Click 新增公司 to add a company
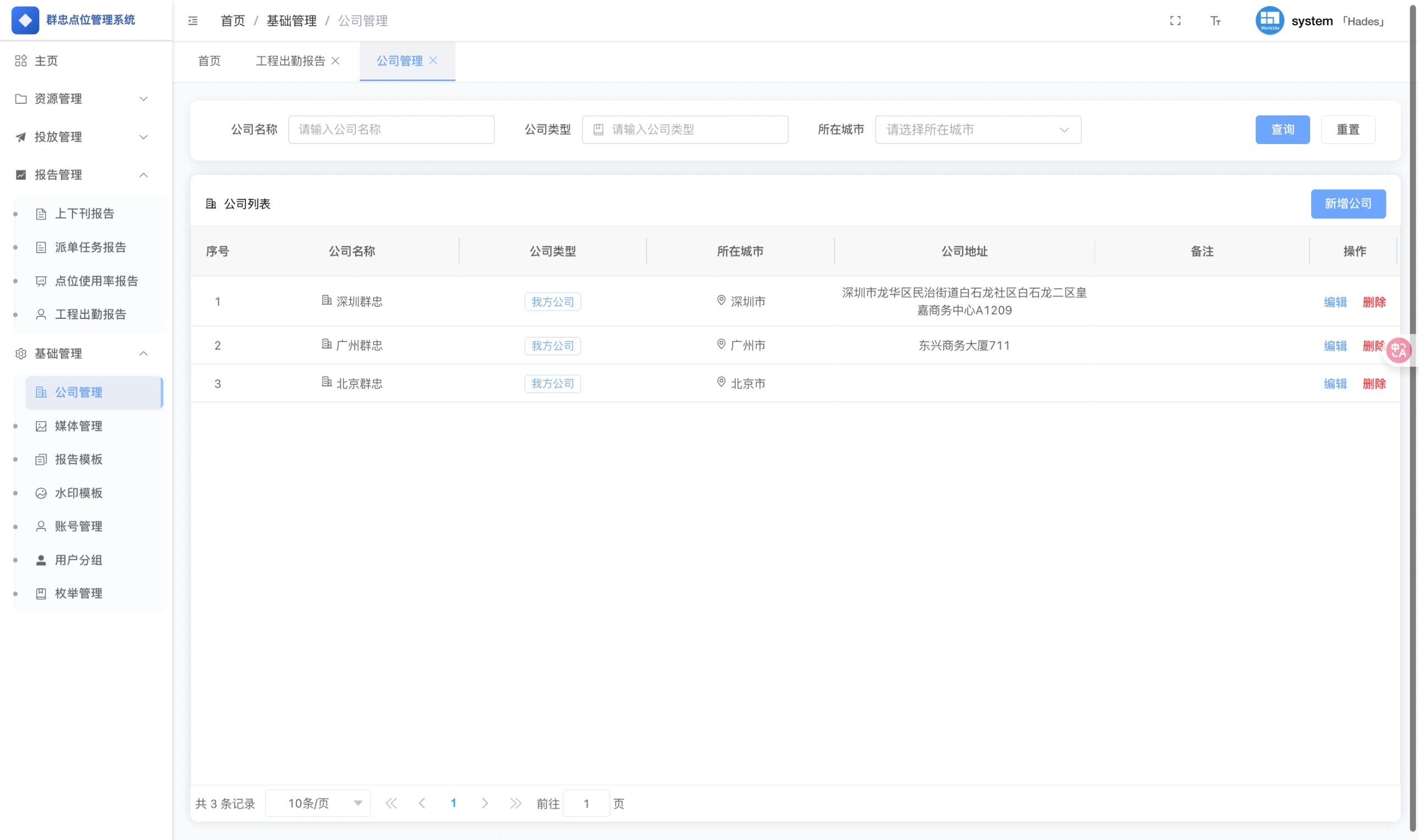Viewport: 1419px width, 840px height. pyautogui.click(x=1348, y=203)
